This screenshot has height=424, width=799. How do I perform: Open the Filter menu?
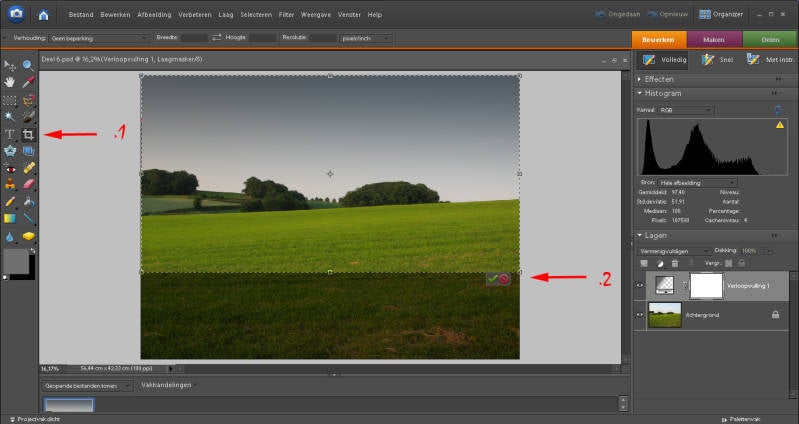pyautogui.click(x=286, y=15)
